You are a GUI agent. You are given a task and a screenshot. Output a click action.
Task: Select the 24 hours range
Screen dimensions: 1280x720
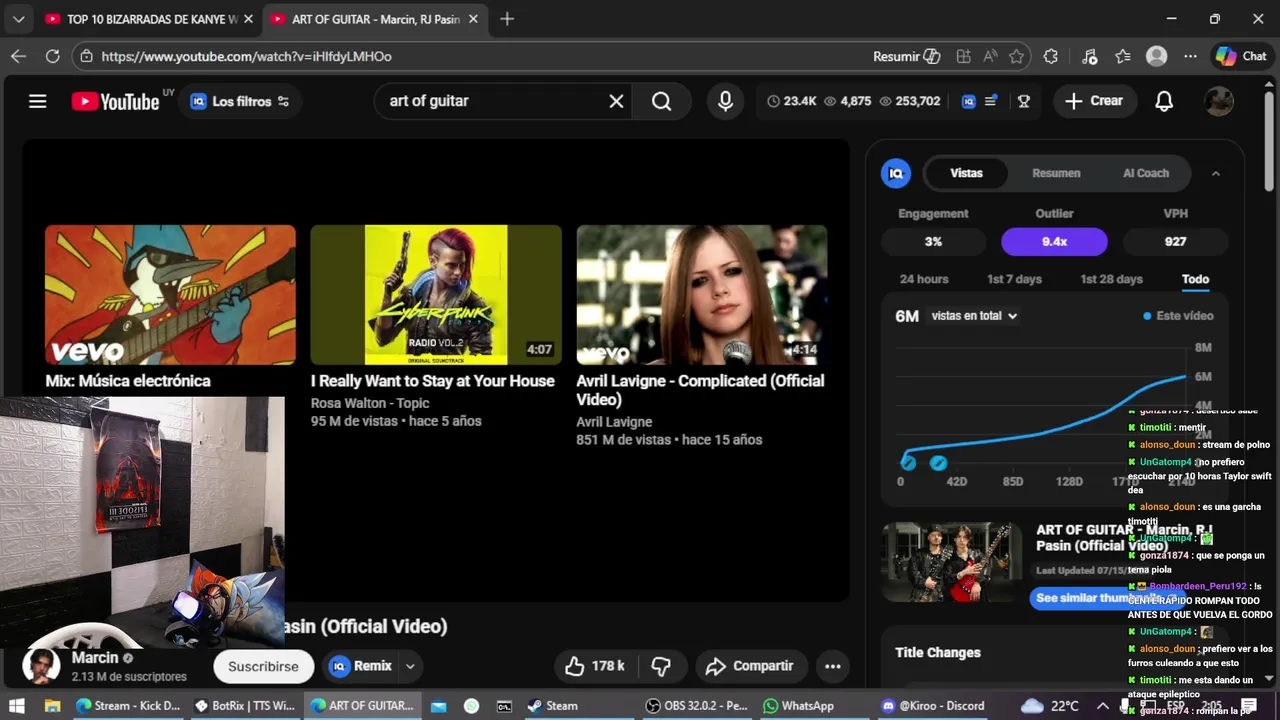click(924, 279)
